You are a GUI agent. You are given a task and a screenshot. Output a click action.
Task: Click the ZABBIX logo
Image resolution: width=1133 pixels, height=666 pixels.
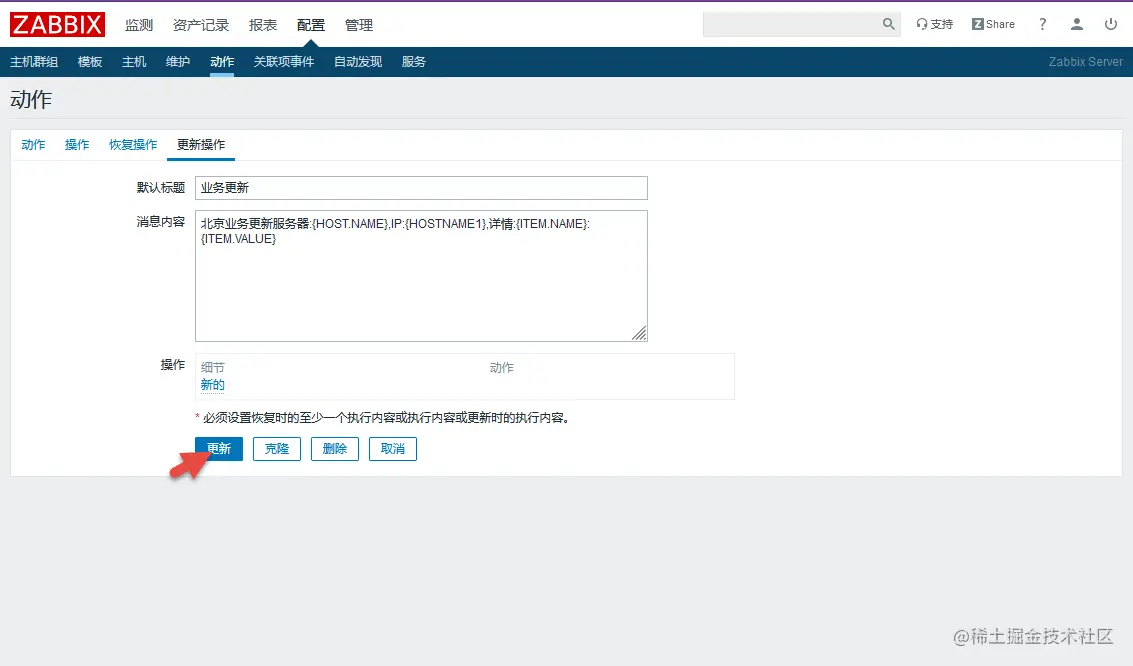(x=56, y=24)
